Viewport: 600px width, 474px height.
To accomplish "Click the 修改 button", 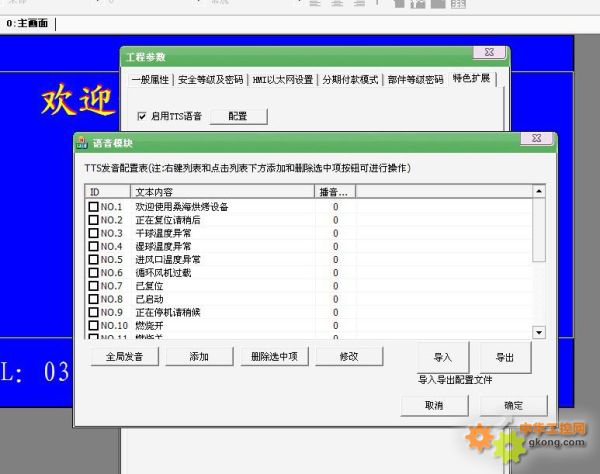I will click(348, 356).
